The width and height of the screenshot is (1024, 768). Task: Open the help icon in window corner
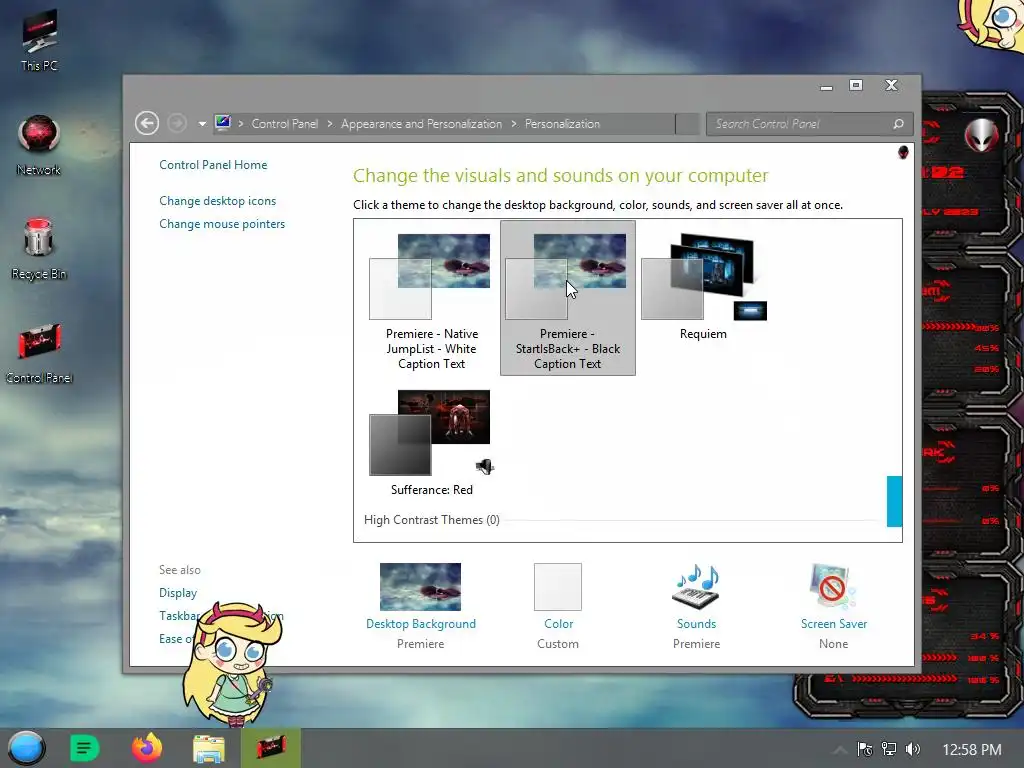tap(903, 152)
